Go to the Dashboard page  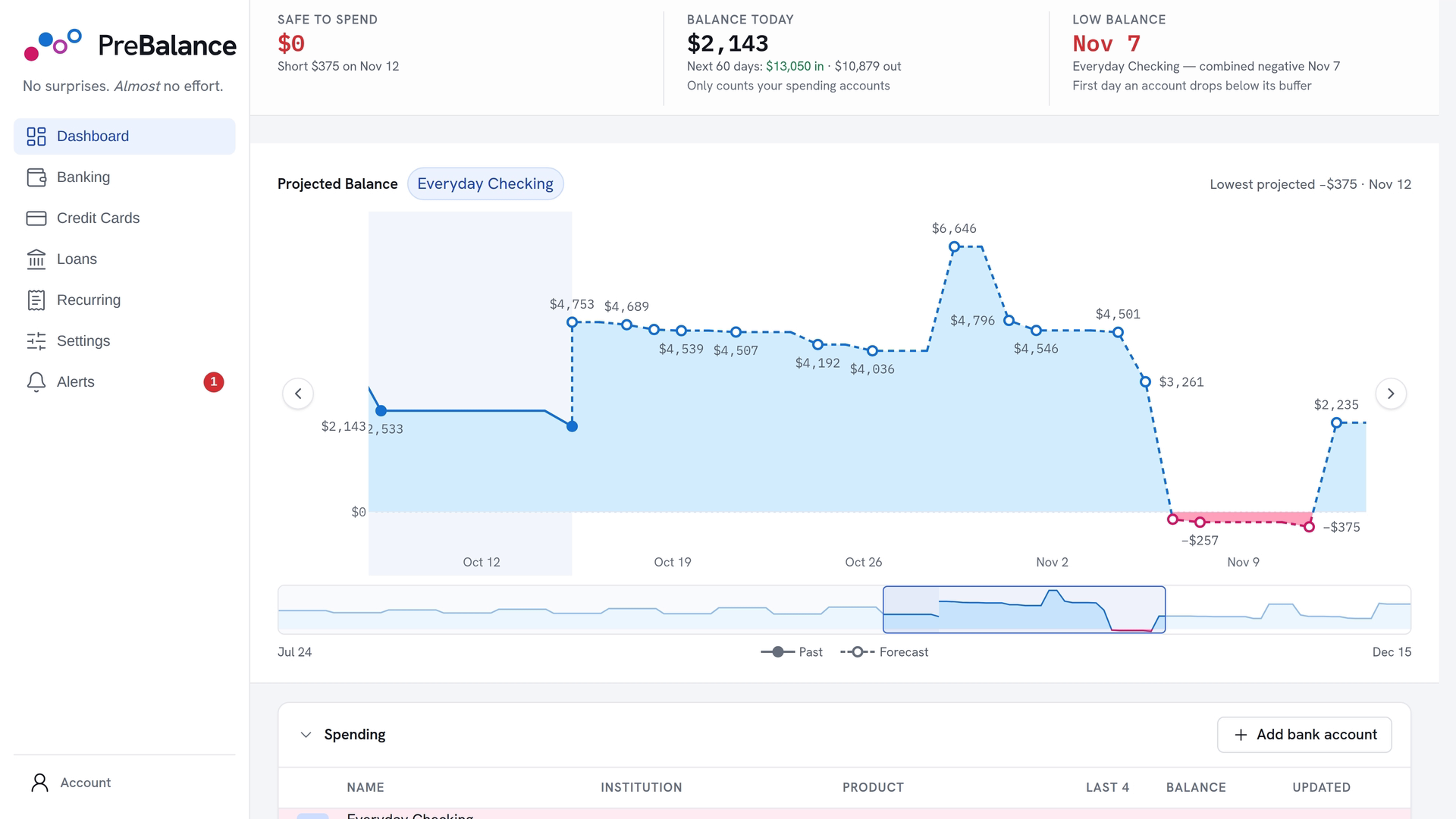point(124,136)
